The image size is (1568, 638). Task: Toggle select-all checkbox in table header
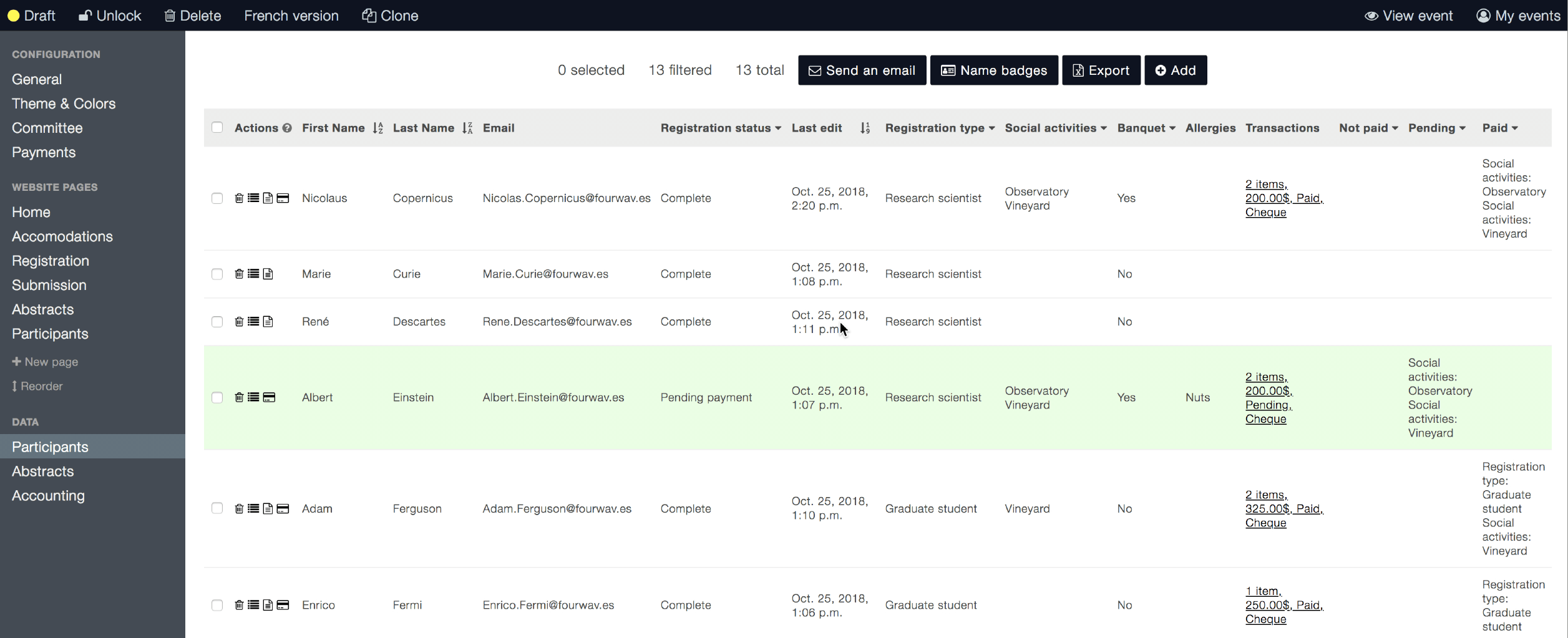(x=217, y=127)
